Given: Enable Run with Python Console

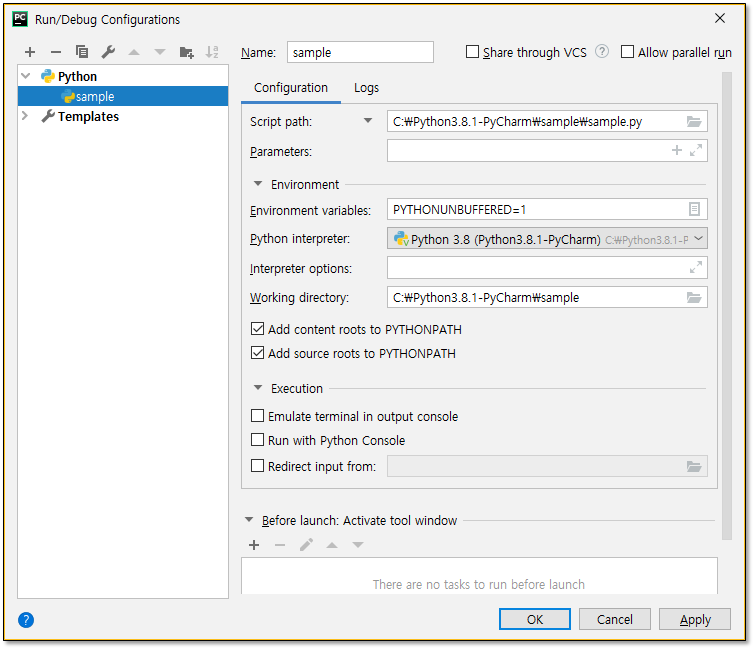Looking at the screenshot, I should [258, 440].
